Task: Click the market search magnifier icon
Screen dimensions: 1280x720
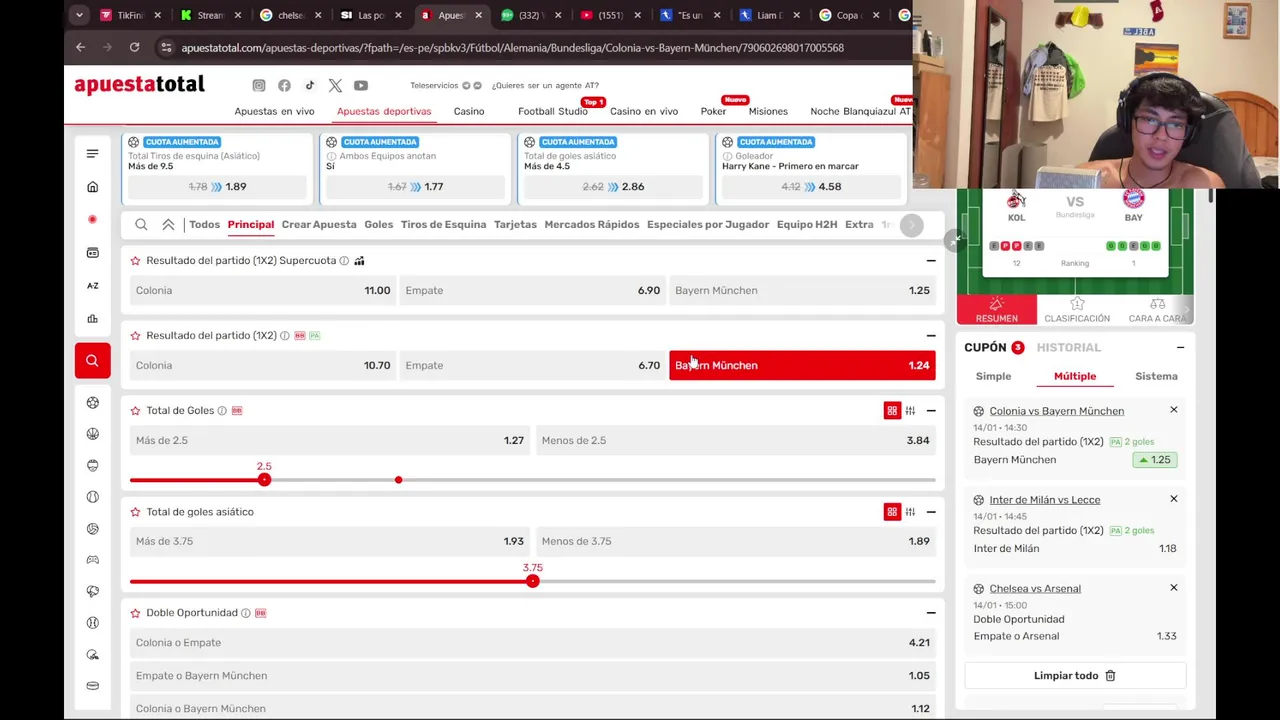Action: point(141,225)
